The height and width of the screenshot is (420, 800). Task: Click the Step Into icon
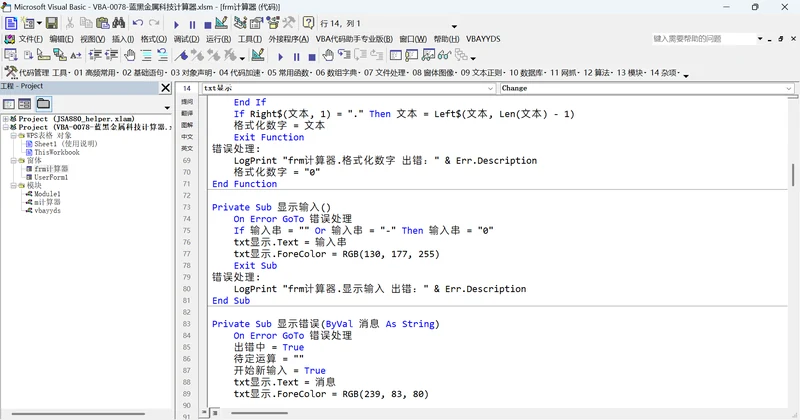[344, 55]
